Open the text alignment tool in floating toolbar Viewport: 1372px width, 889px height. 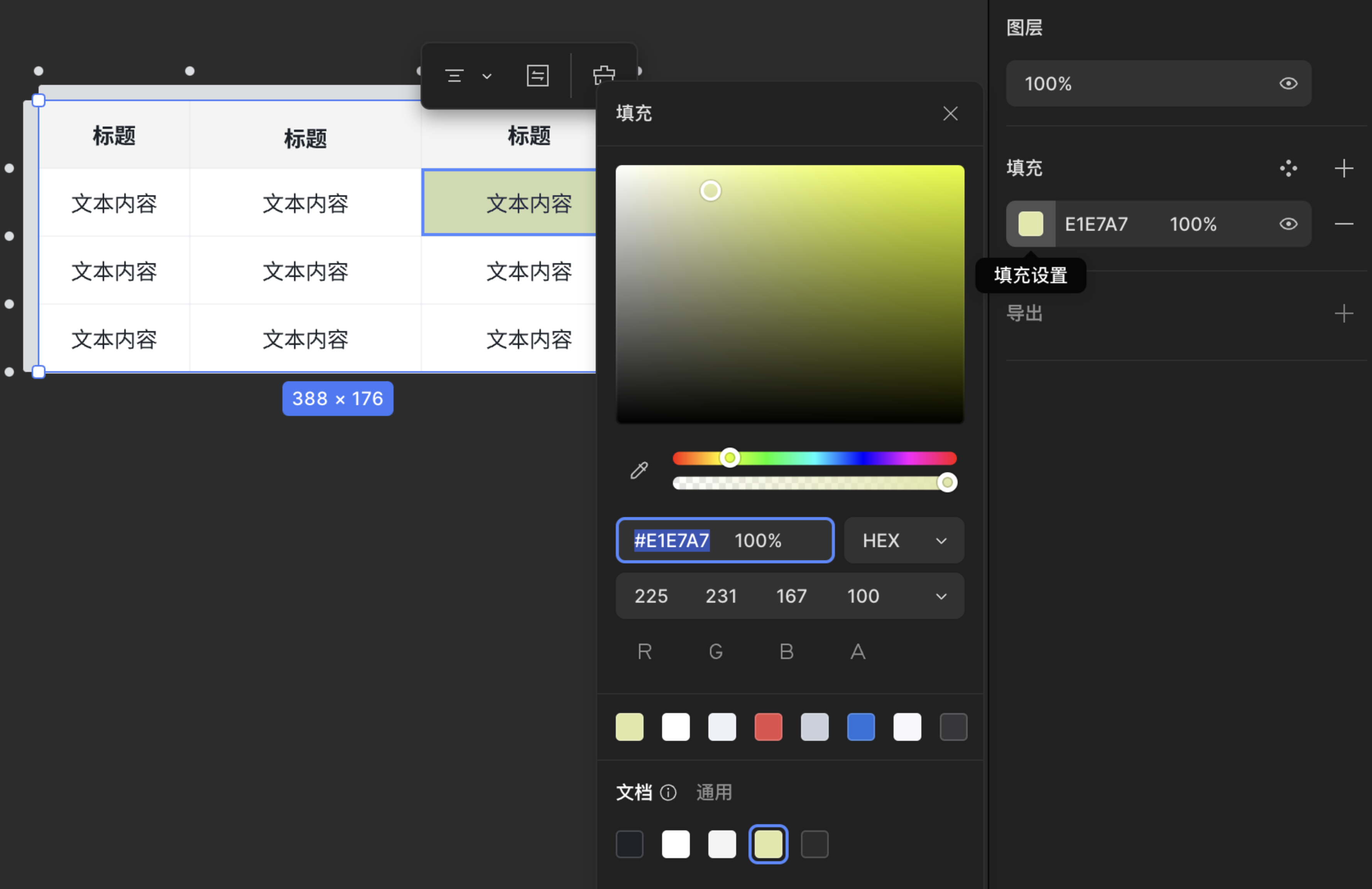[454, 76]
